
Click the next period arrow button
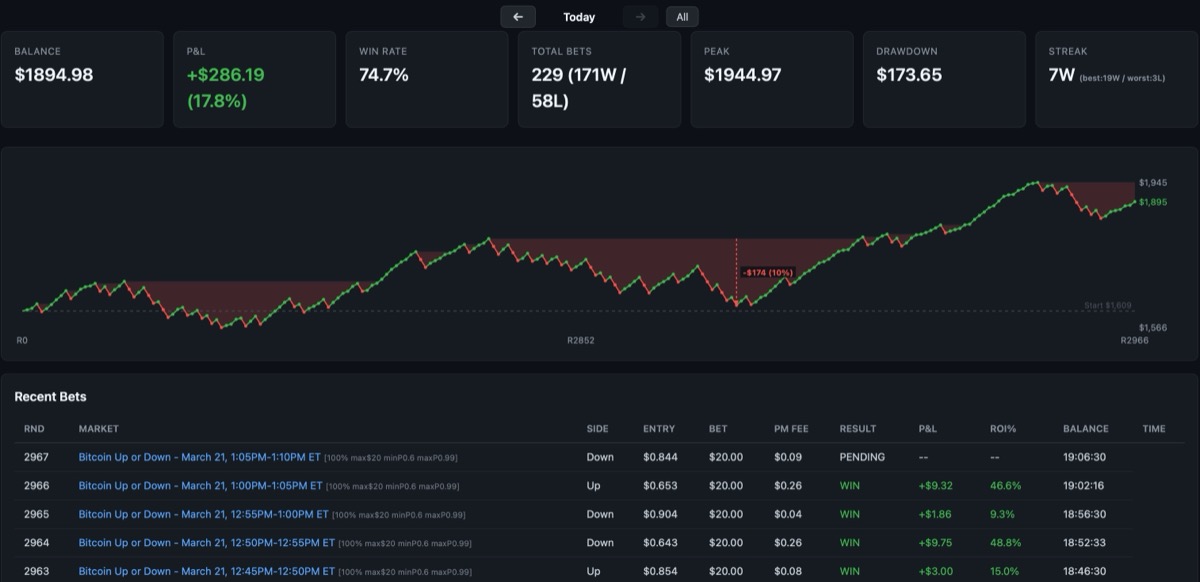pyautogui.click(x=639, y=17)
